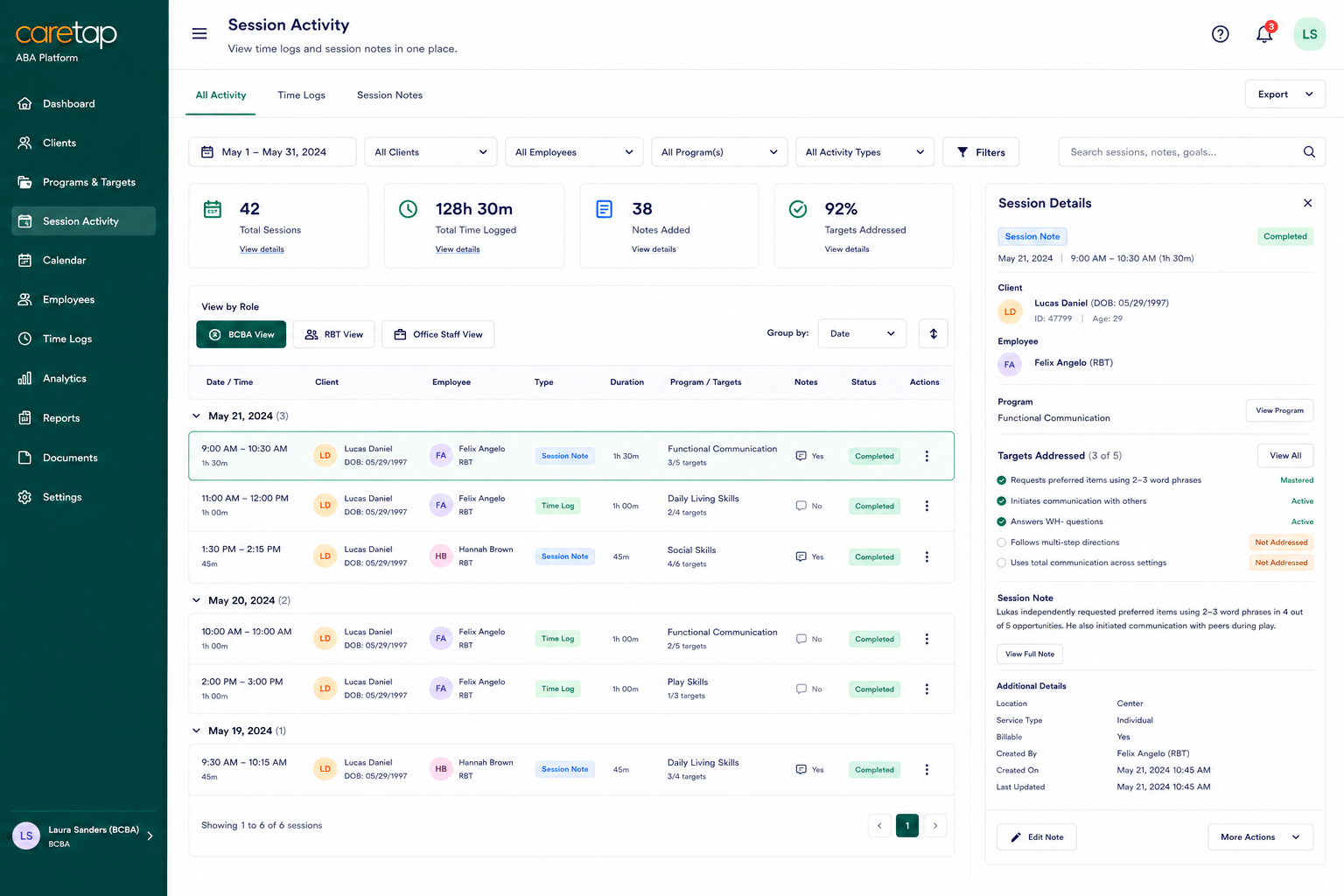Toggle the 'Uses total communication across settings' circle

pos(1001,563)
